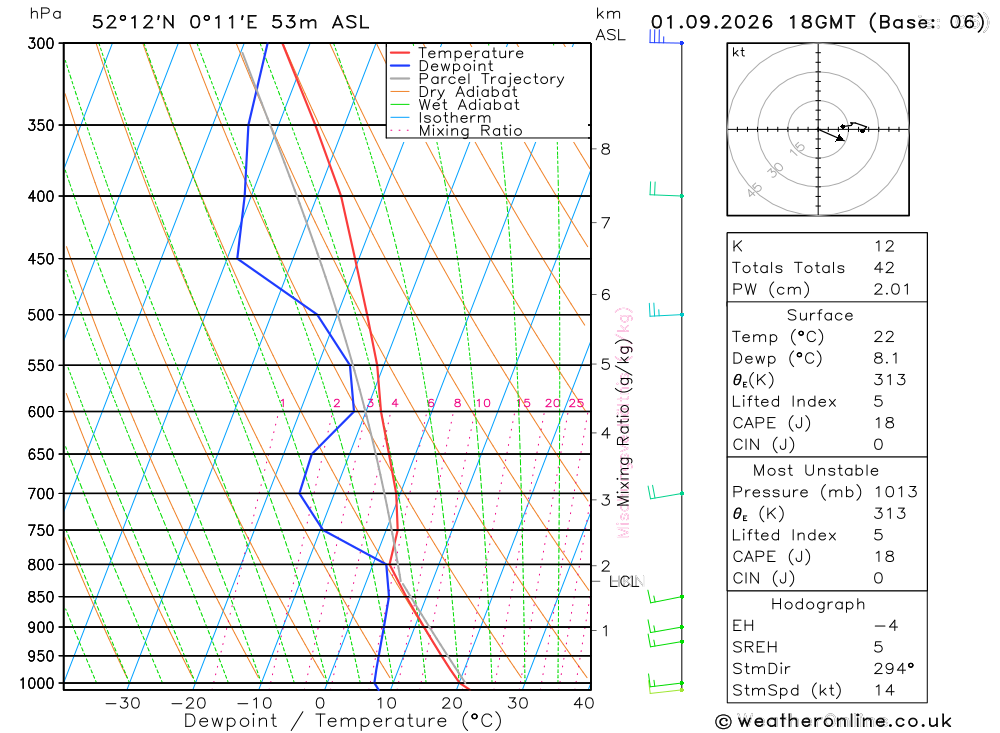Click the wind barb at 700 hPa
The width and height of the screenshot is (1000, 733).
click(x=666, y=492)
